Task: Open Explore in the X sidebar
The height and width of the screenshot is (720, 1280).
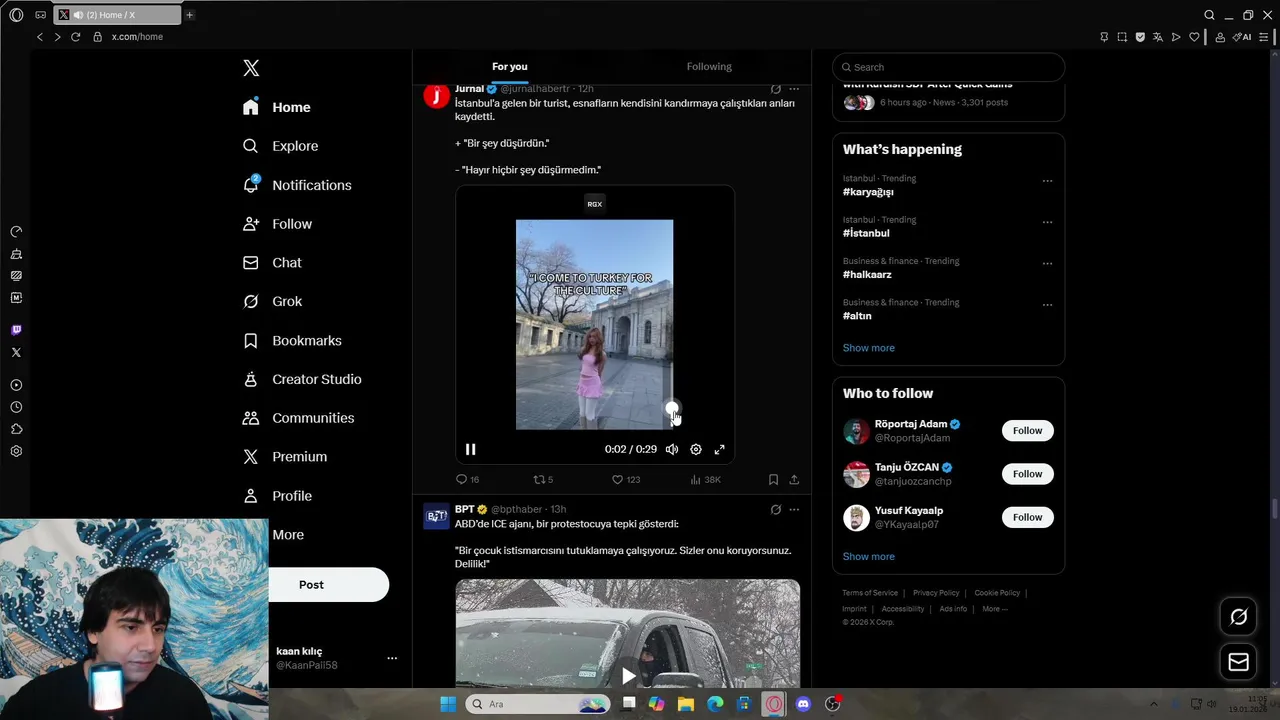Action: [281, 146]
